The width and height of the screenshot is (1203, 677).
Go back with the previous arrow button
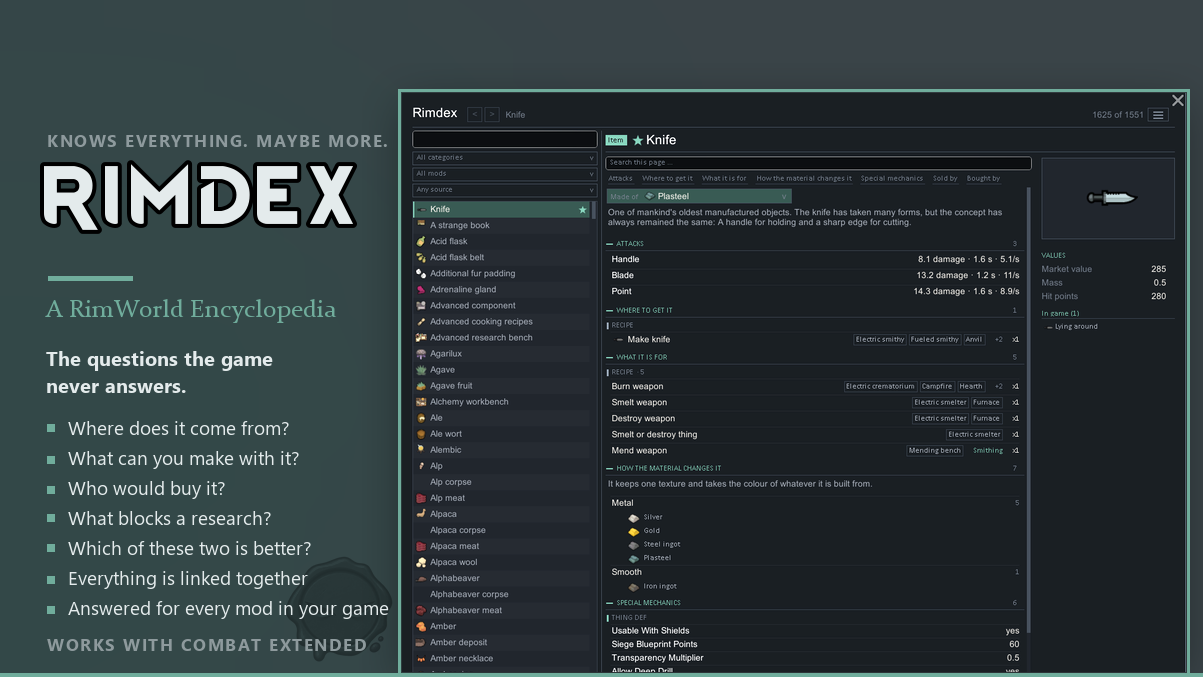point(474,115)
